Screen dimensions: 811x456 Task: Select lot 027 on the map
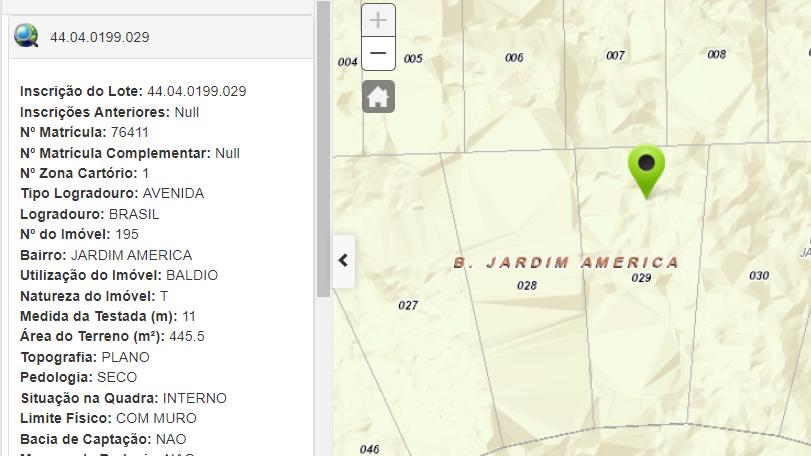point(408,305)
